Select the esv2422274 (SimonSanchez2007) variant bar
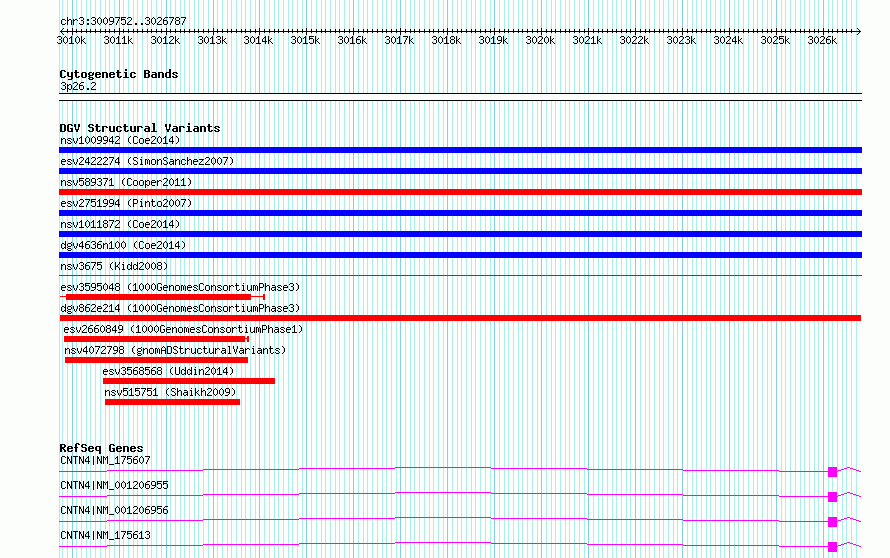890x558 pixels. point(460,171)
